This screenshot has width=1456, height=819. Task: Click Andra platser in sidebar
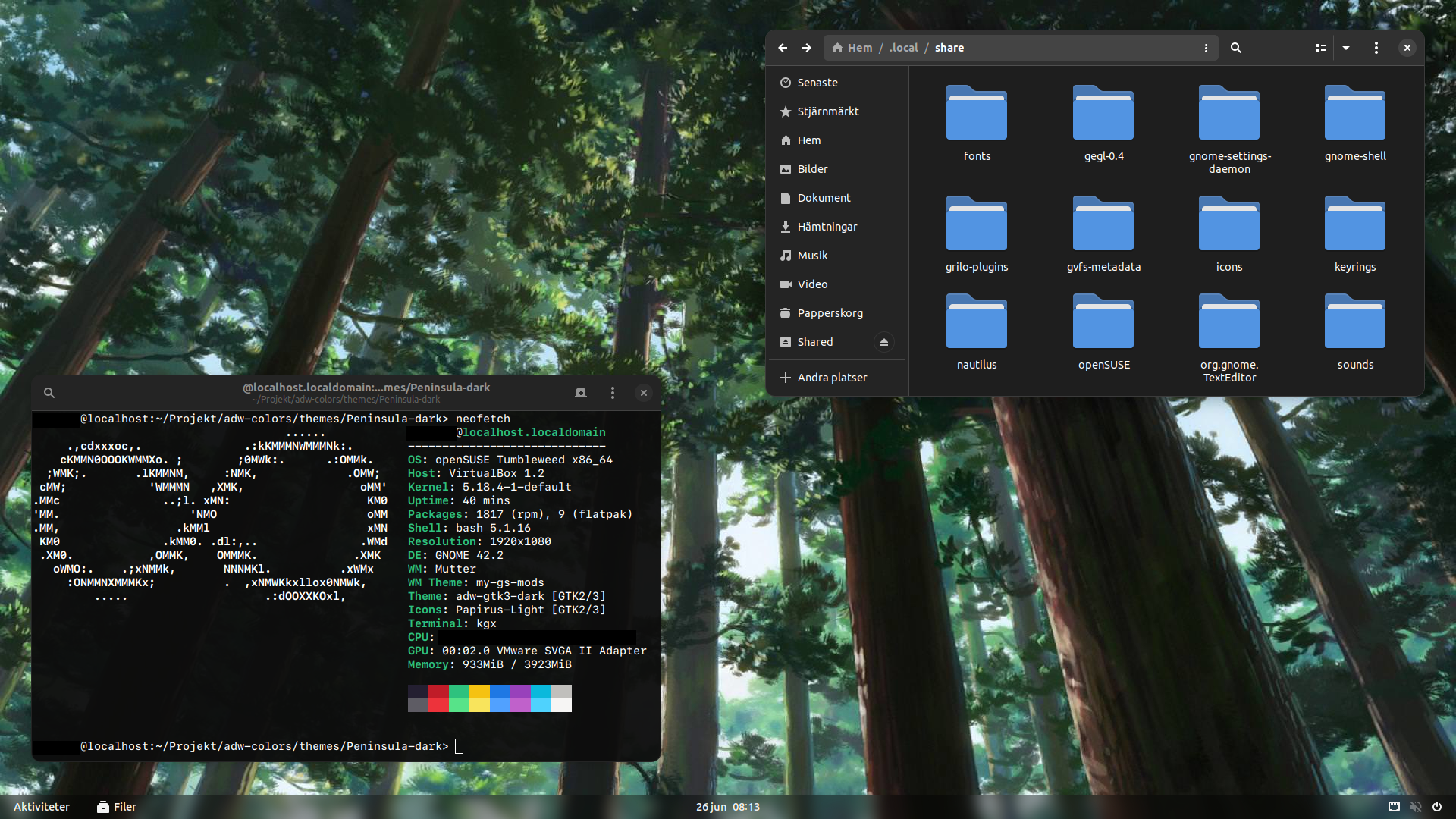pos(831,378)
